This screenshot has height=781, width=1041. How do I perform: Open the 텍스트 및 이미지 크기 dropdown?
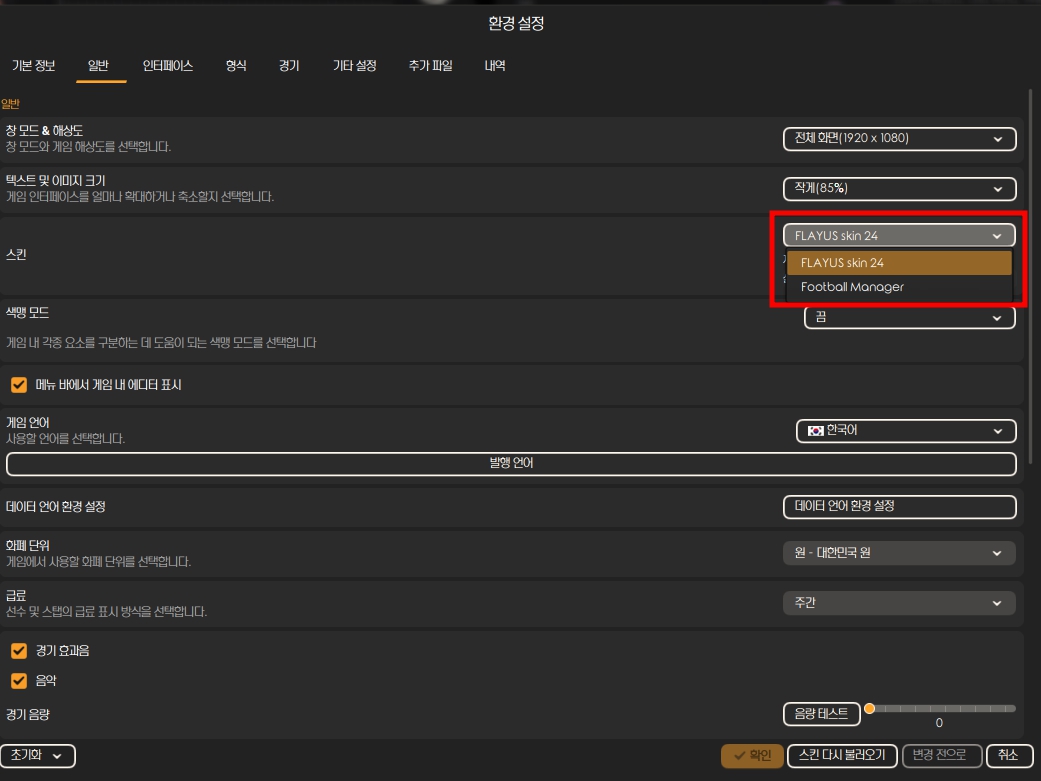[899, 188]
